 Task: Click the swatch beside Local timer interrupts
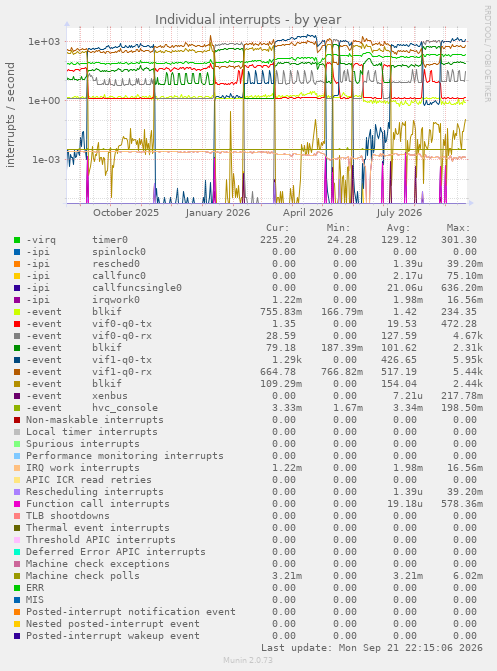tap(17, 432)
